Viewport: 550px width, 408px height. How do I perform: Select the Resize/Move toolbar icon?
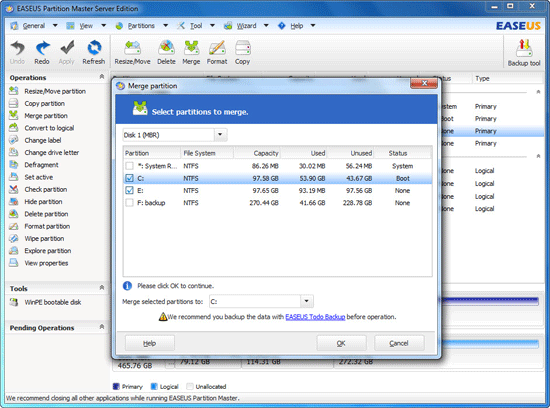(x=132, y=48)
